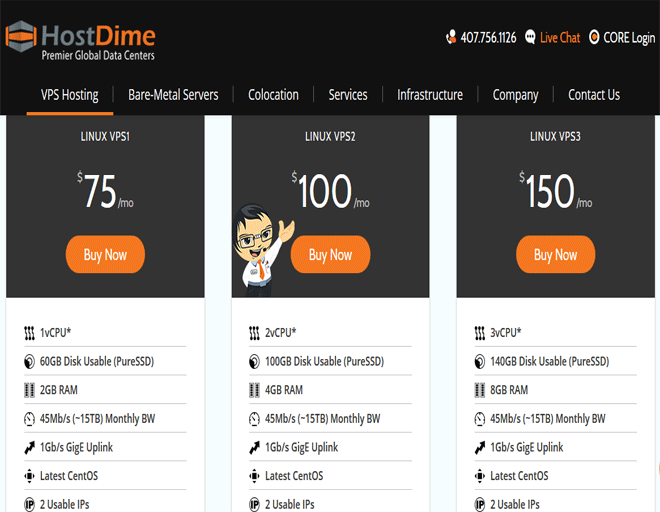Click the HostDime logo
The height and width of the screenshot is (512, 660).
80,41
